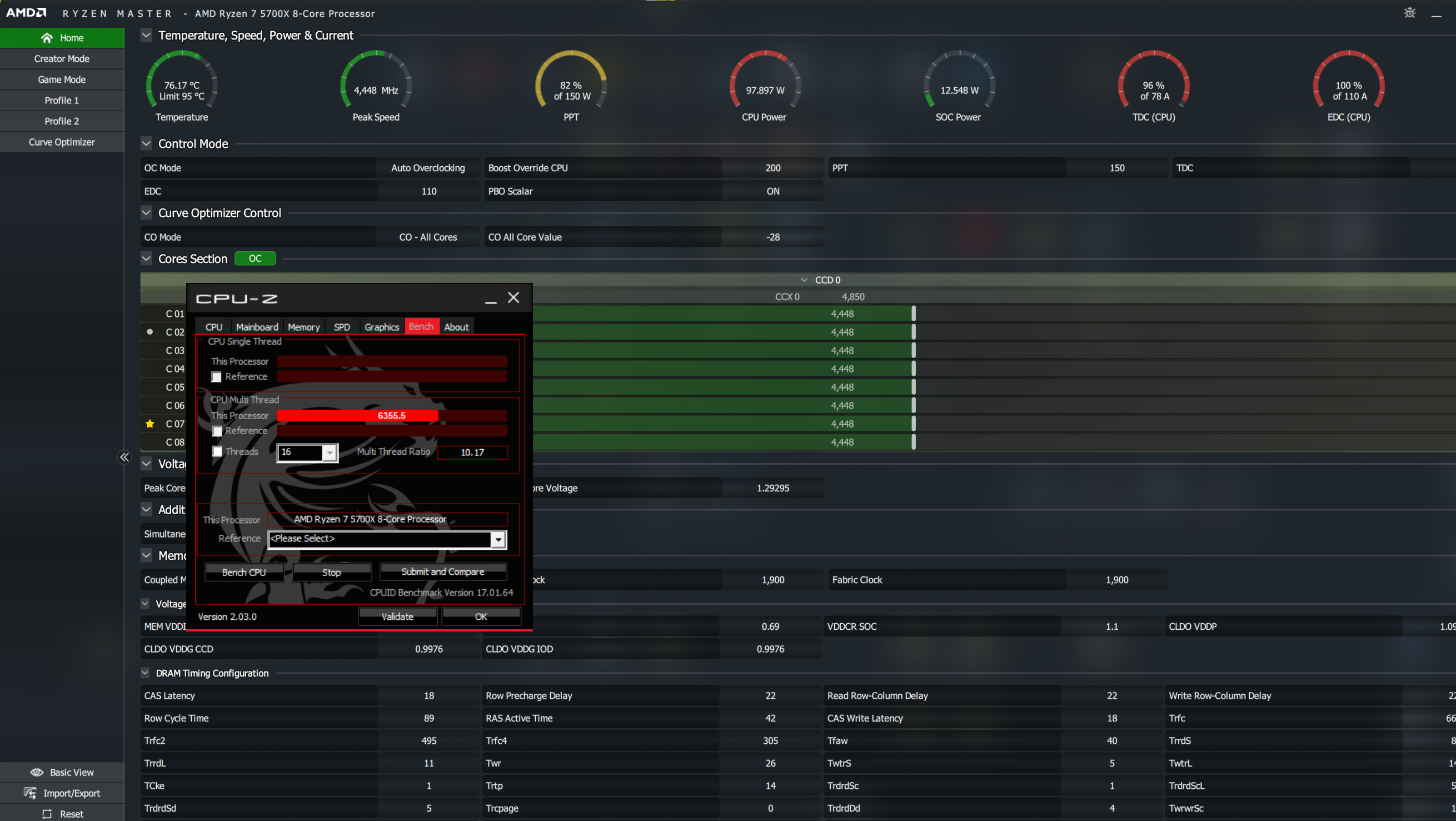Click the gold star next to C 07
Screen dimensions: 1456x821
[x=150, y=424]
